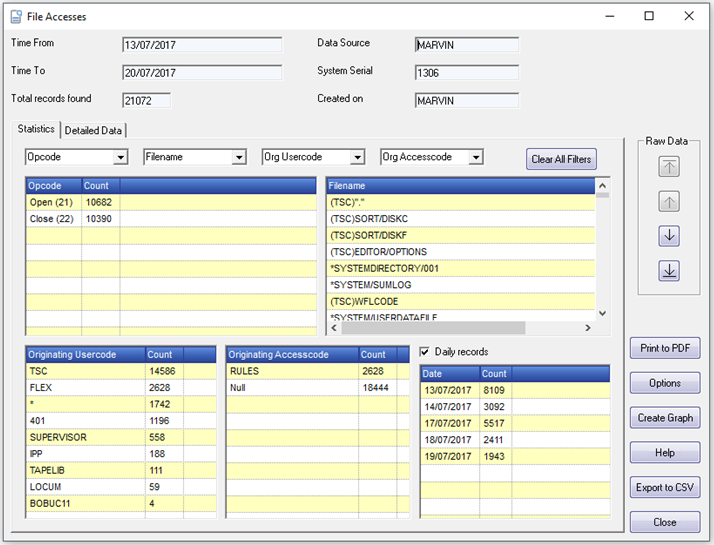Select the FLEX usercode row
Screen dimensions: 714x545
tap(121, 388)
